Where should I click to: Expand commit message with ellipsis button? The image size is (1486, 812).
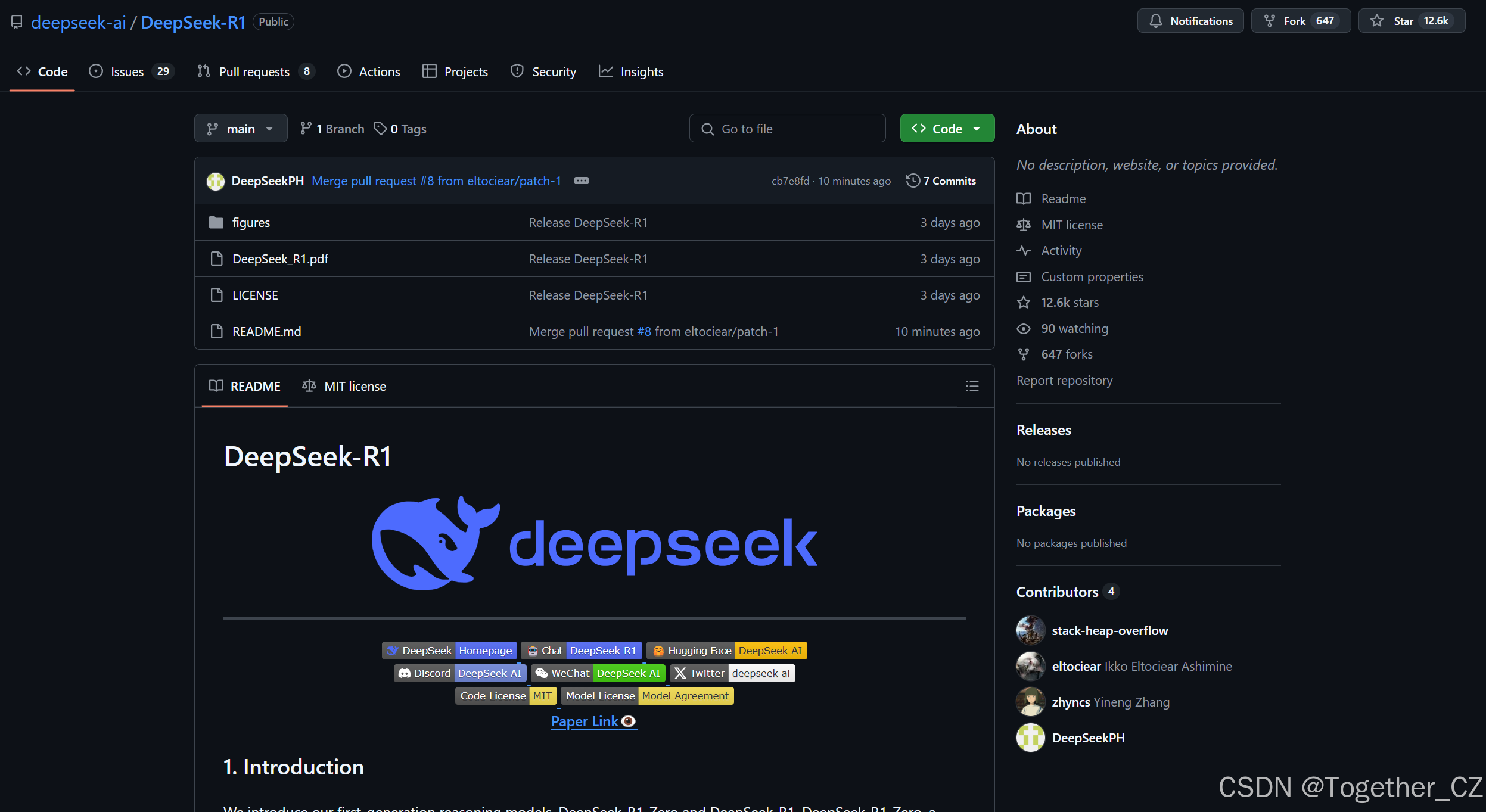(582, 181)
